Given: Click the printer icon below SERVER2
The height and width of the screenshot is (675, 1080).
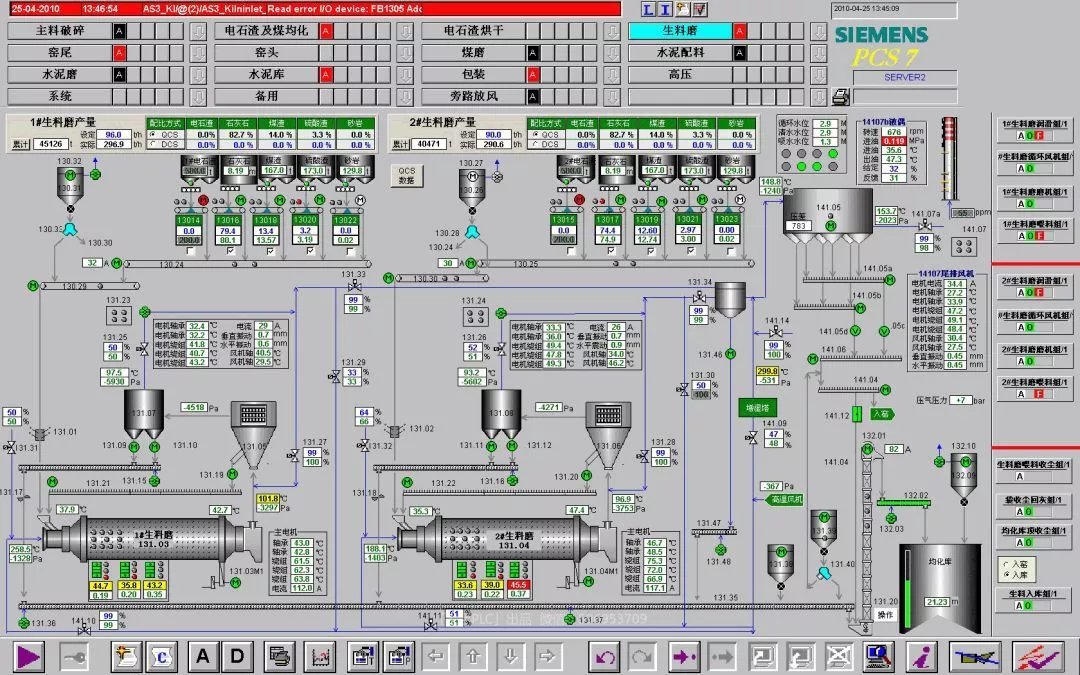Looking at the screenshot, I should [842, 97].
